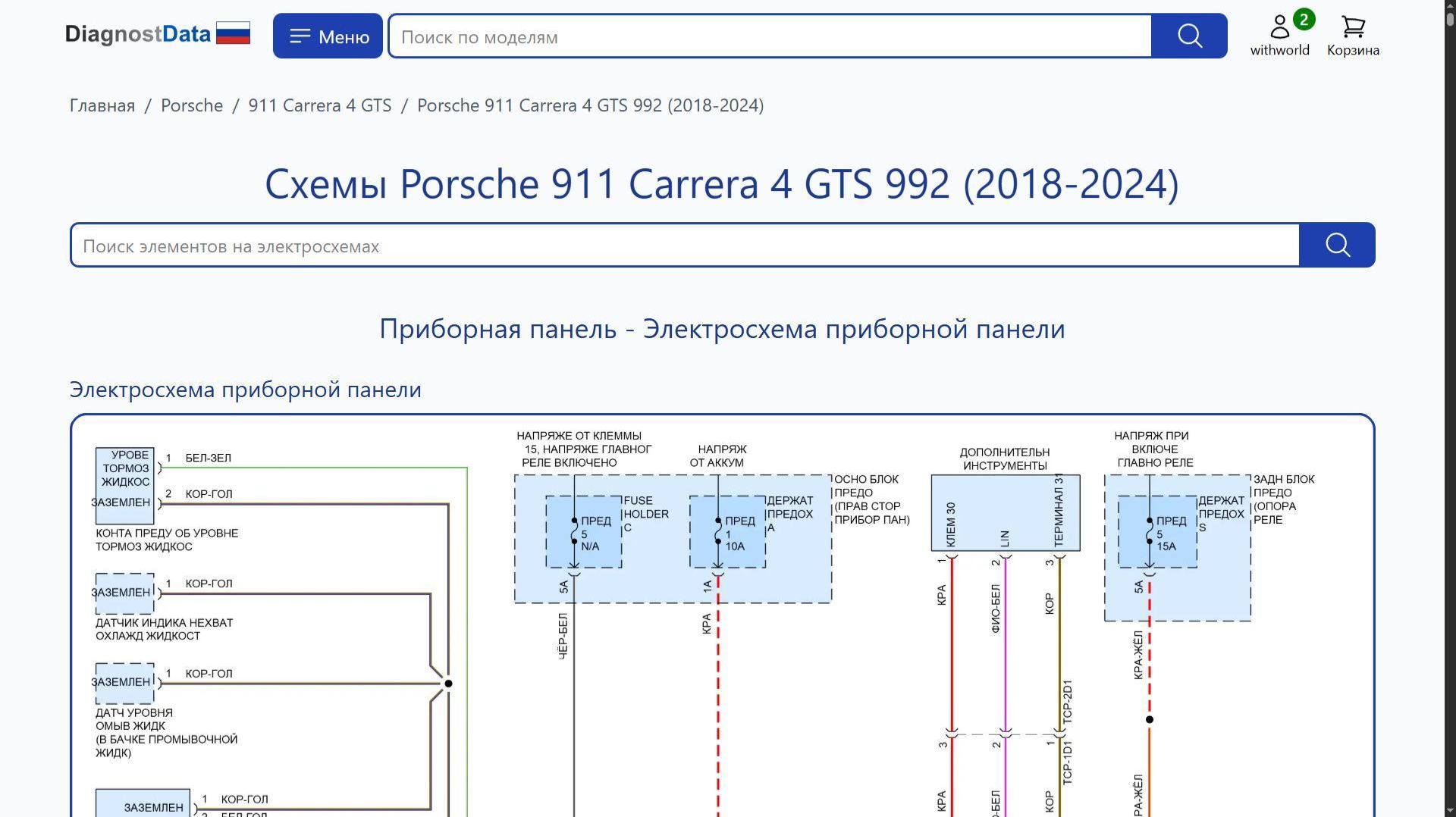Click the КОНТА ПРЕДУ ОБ УРОВНЕ label

coord(167,540)
